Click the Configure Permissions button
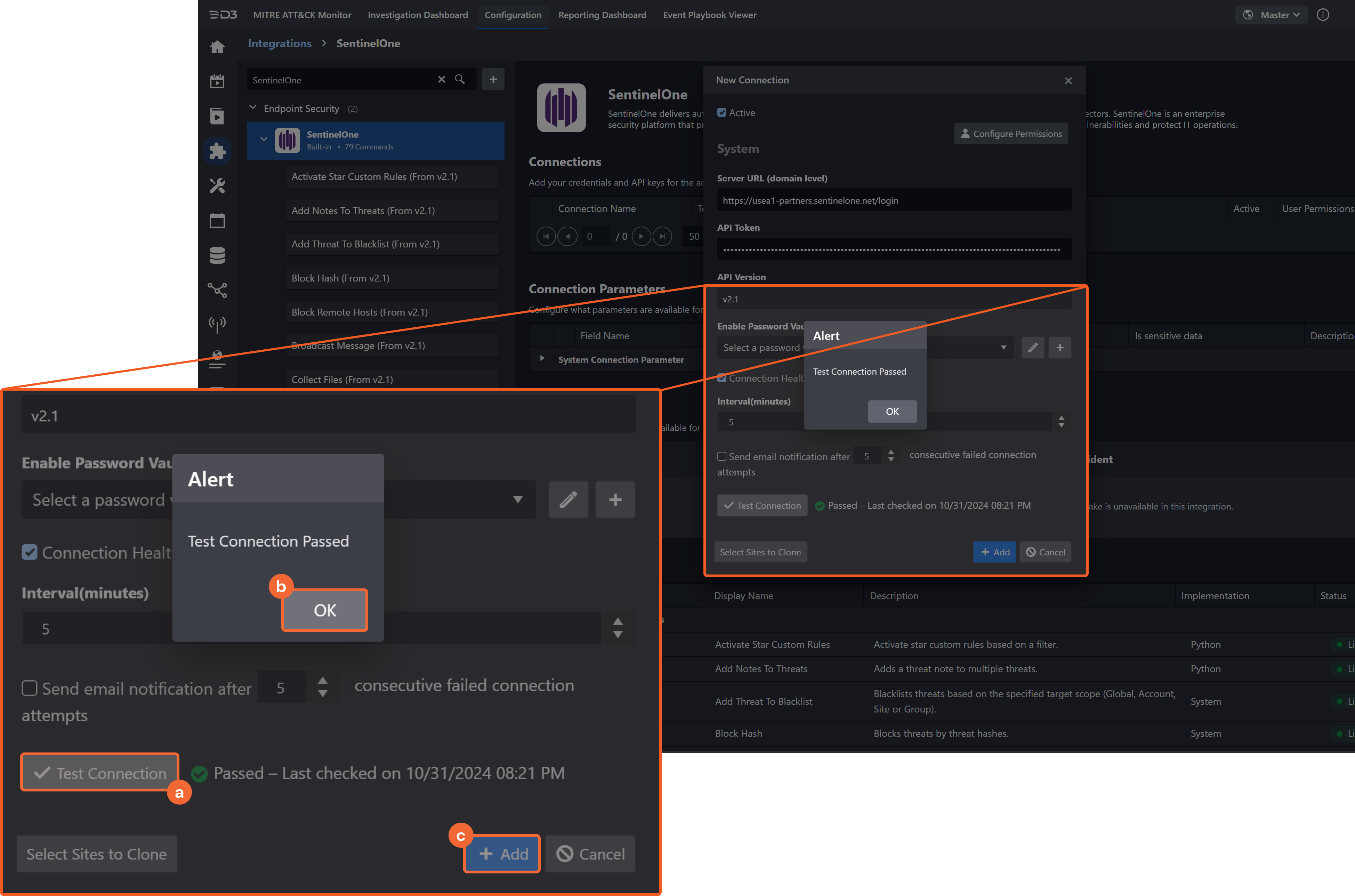 click(1010, 134)
